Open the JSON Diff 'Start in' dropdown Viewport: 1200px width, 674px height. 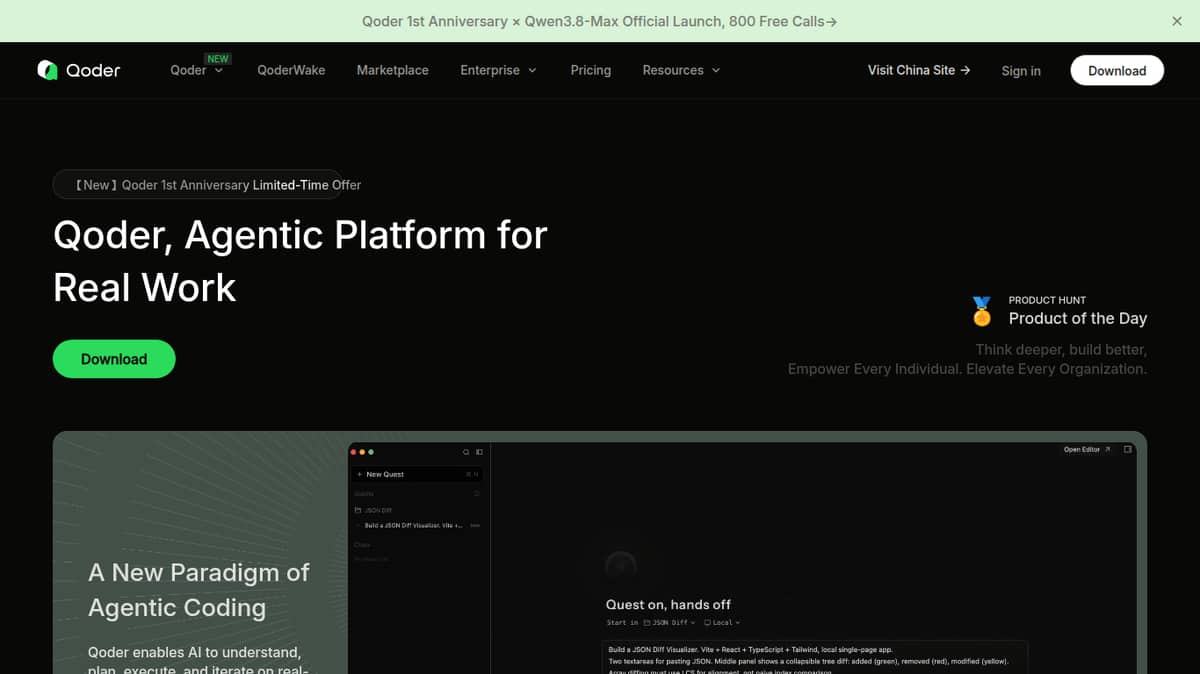click(669, 622)
